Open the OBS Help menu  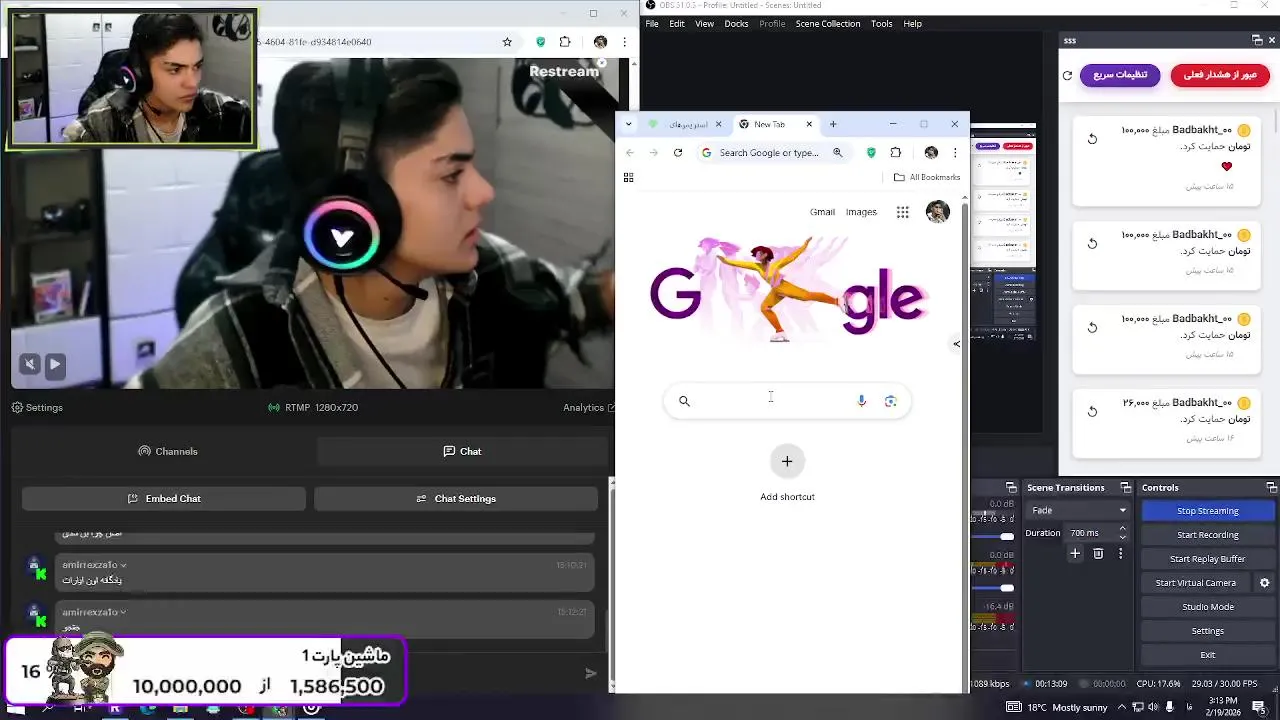tap(913, 24)
